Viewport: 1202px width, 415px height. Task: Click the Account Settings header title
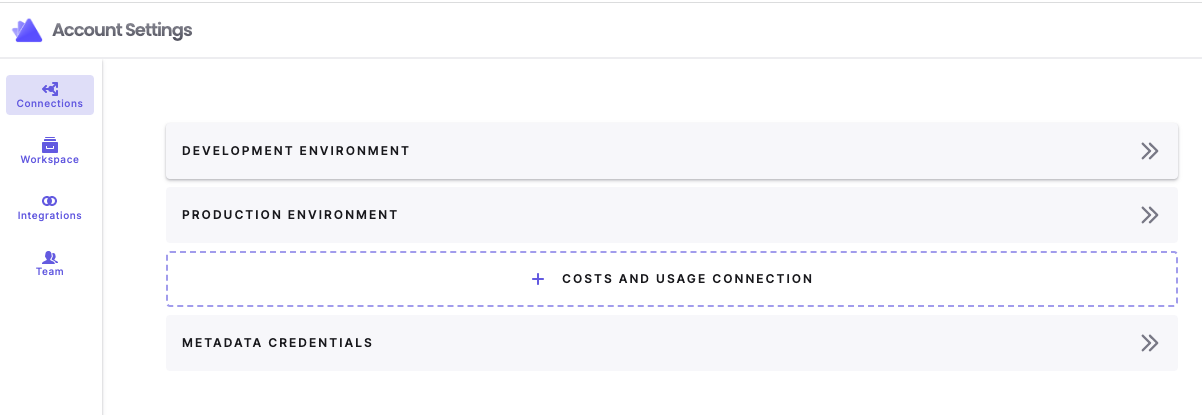tap(122, 30)
